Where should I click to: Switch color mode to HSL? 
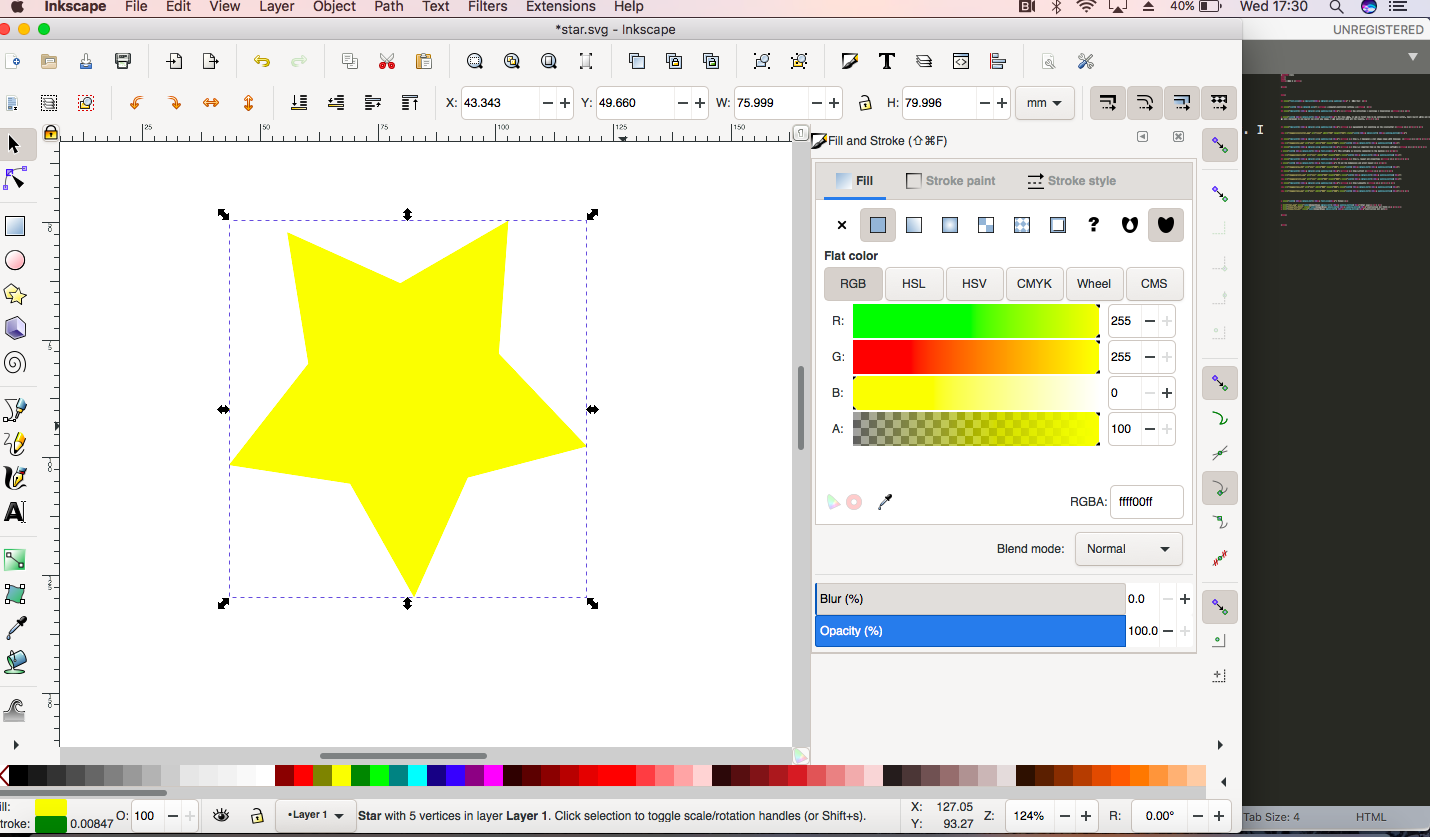[913, 284]
